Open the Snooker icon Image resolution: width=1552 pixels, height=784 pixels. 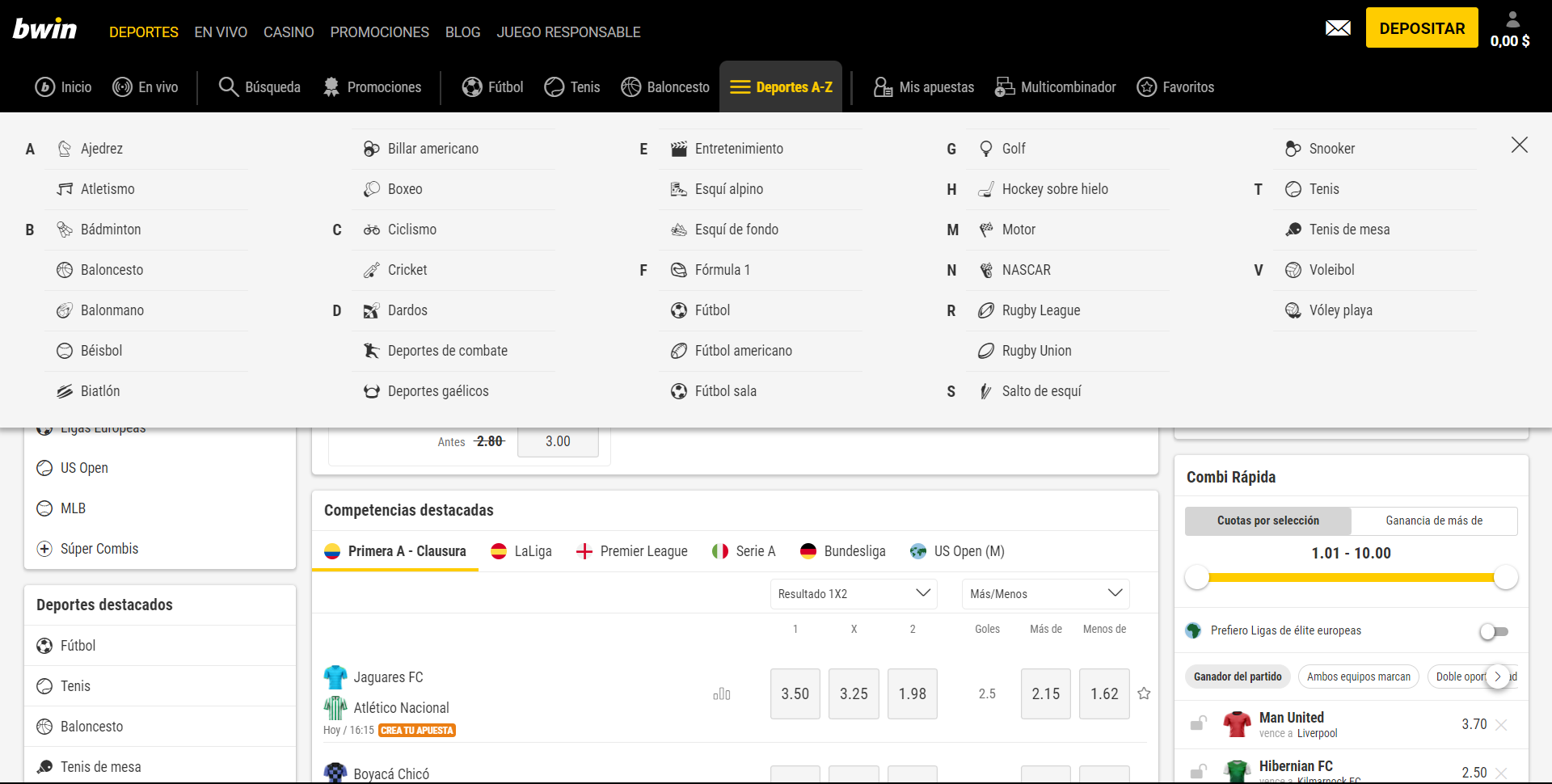[1293, 149]
